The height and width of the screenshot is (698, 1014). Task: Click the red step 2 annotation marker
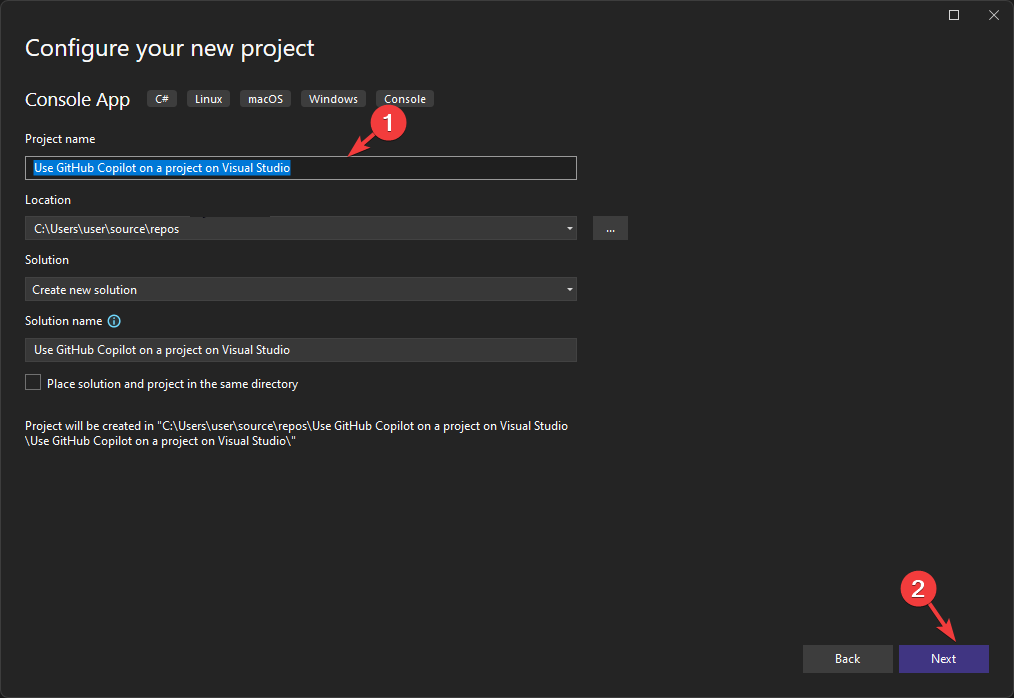[x=920, y=587]
